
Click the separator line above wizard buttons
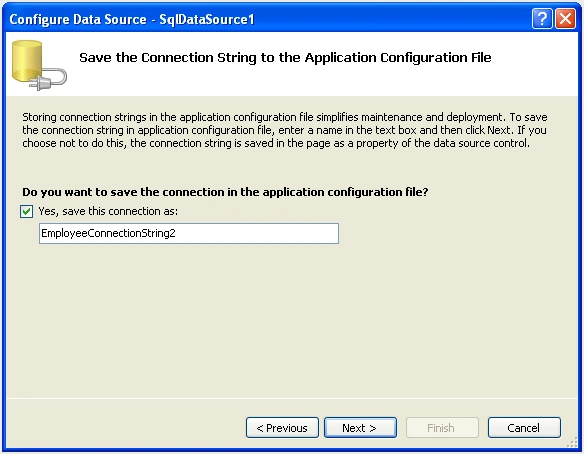292,399
